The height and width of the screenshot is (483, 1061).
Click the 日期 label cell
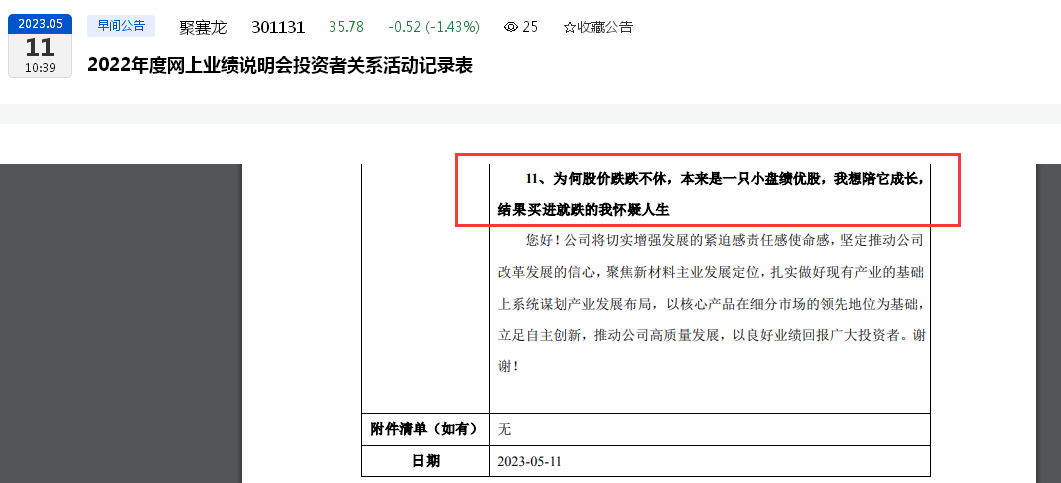tap(425, 461)
